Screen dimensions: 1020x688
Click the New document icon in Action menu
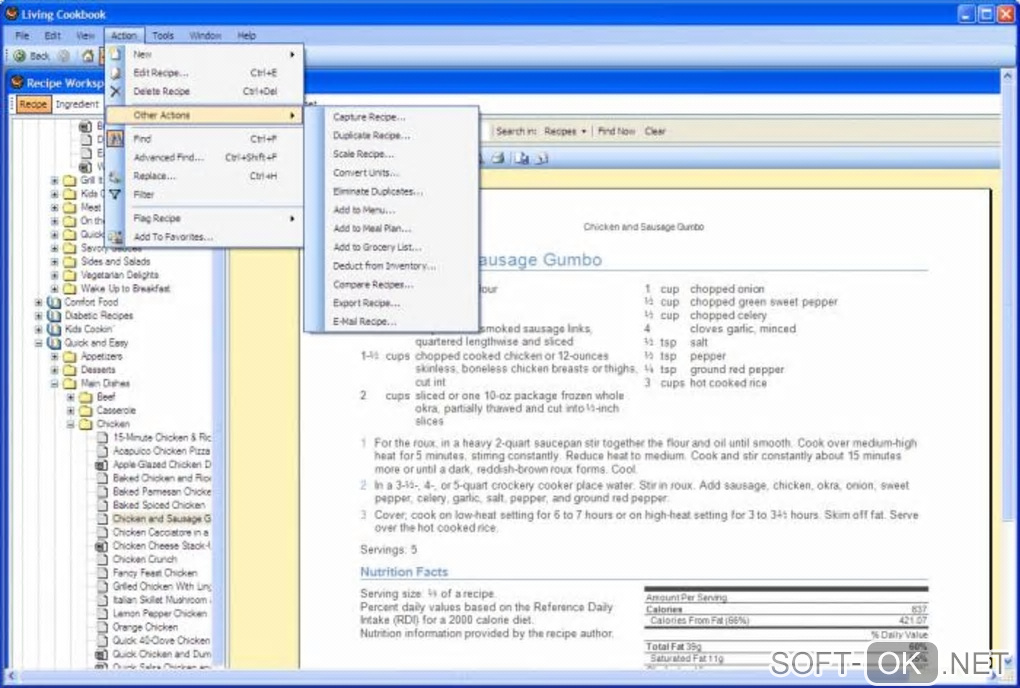point(116,55)
